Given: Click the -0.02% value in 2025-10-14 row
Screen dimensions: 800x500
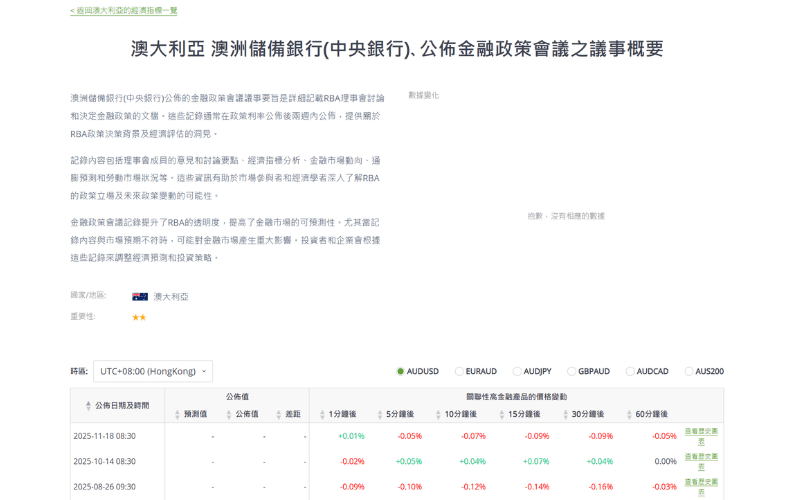Looking at the screenshot, I should 352,461.
